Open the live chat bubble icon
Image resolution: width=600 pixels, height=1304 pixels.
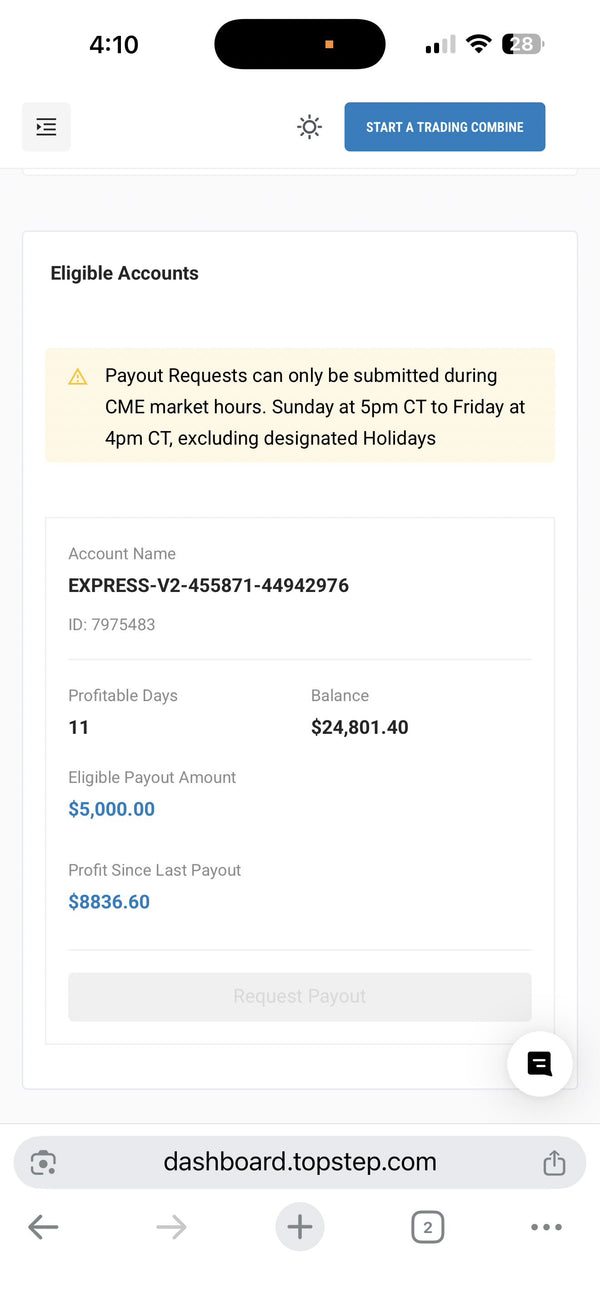coord(540,1064)
